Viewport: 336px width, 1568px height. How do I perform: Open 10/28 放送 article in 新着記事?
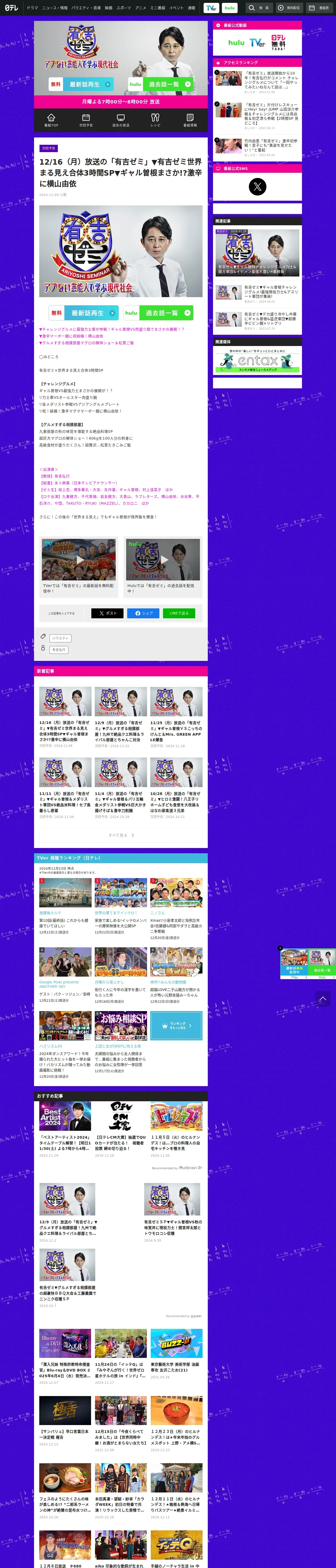[176, 788]
